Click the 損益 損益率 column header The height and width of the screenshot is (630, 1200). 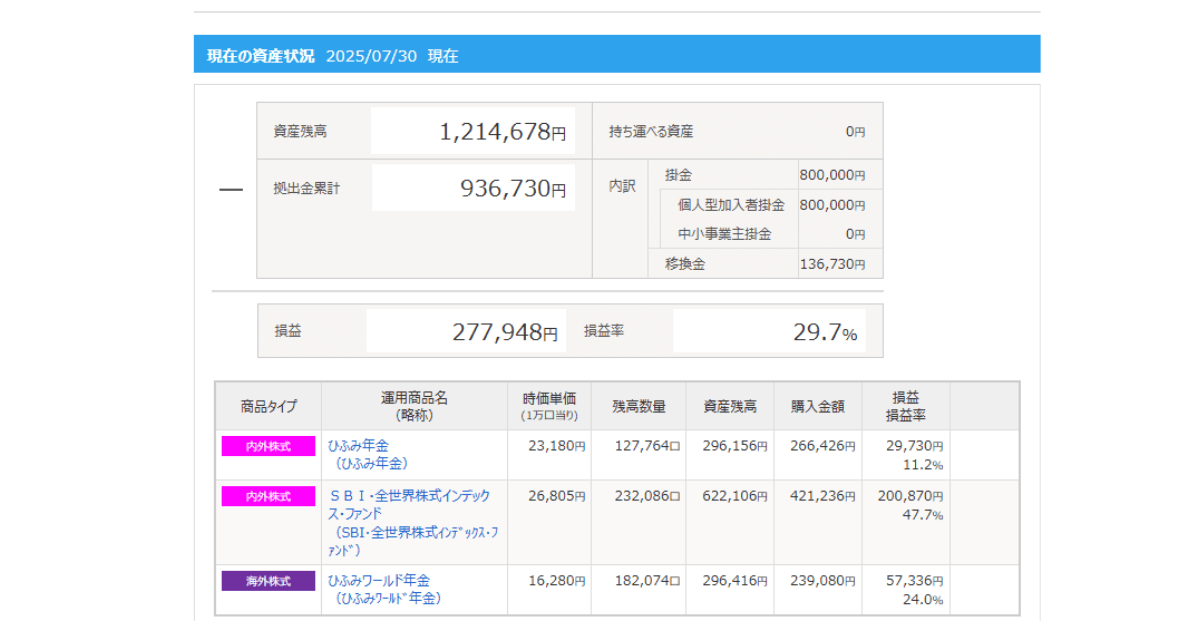click(906, 406)
